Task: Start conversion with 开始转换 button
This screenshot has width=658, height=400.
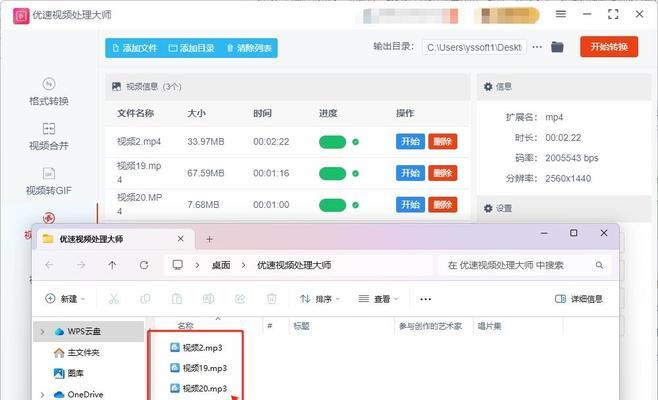Action: click(x=609, y=47)
